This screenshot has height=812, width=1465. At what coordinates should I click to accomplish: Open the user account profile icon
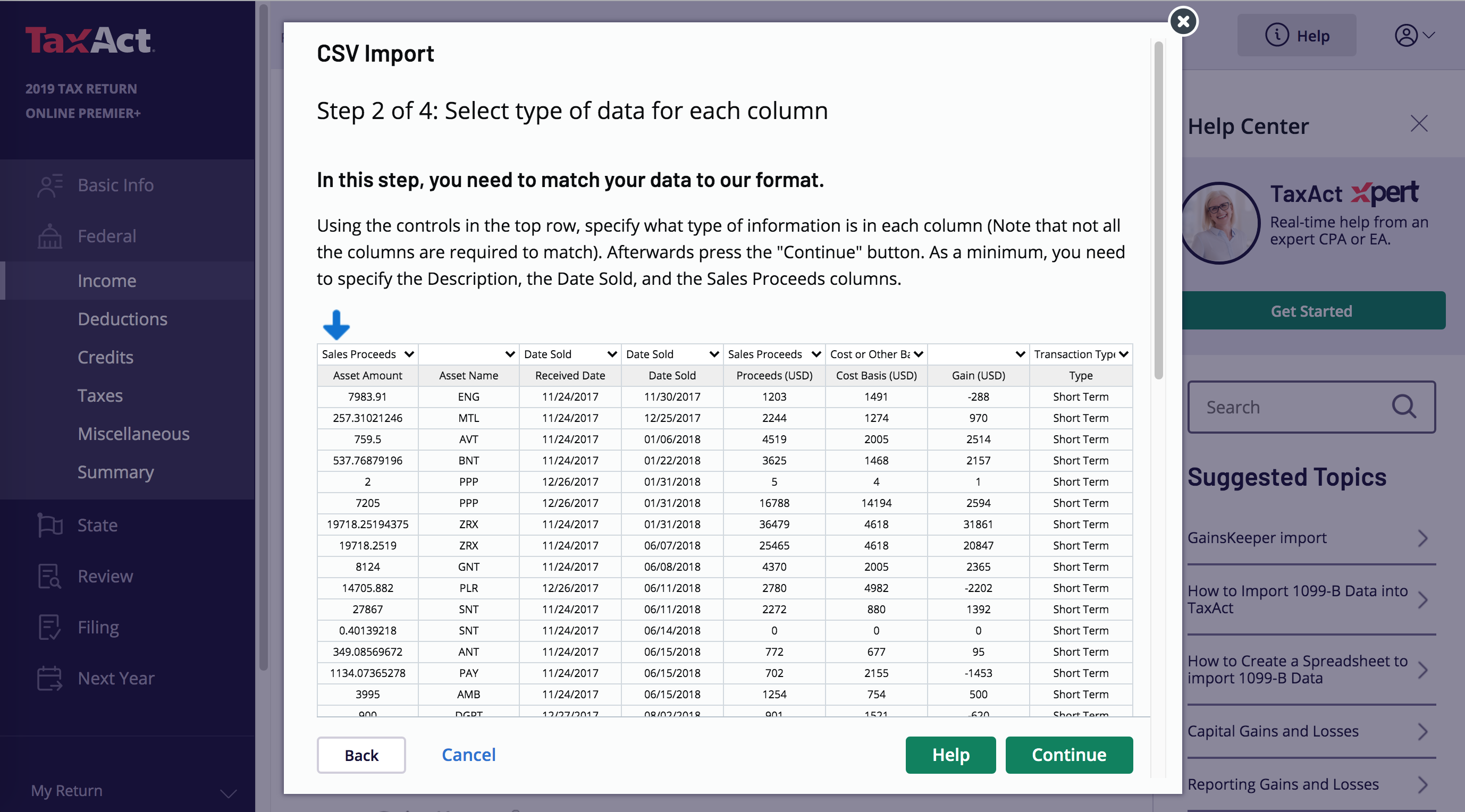(1406, 36)
